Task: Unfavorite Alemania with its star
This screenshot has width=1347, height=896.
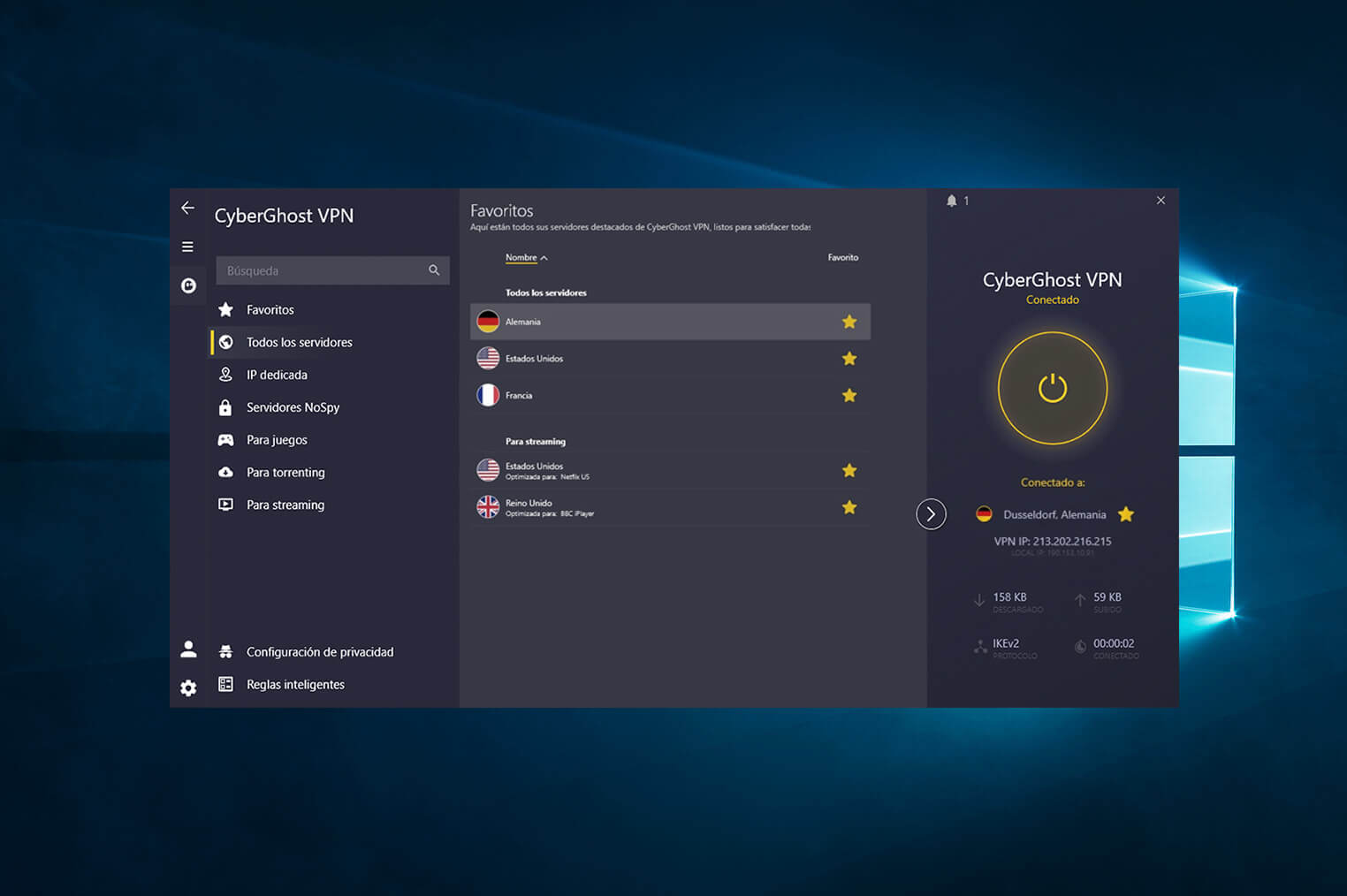Action: (x=849, y=322)
